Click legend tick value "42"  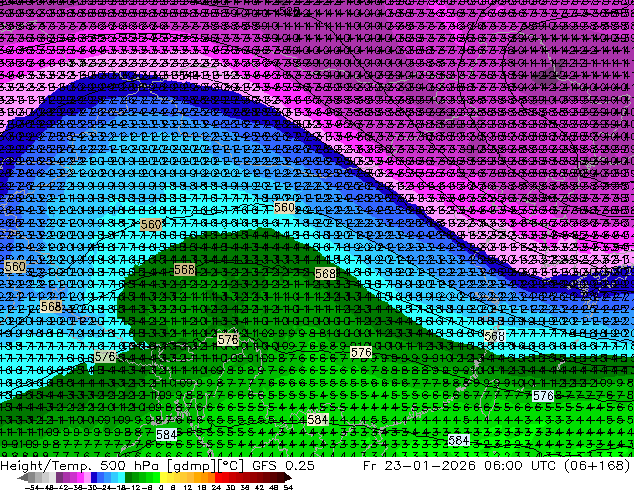(259, 488)
